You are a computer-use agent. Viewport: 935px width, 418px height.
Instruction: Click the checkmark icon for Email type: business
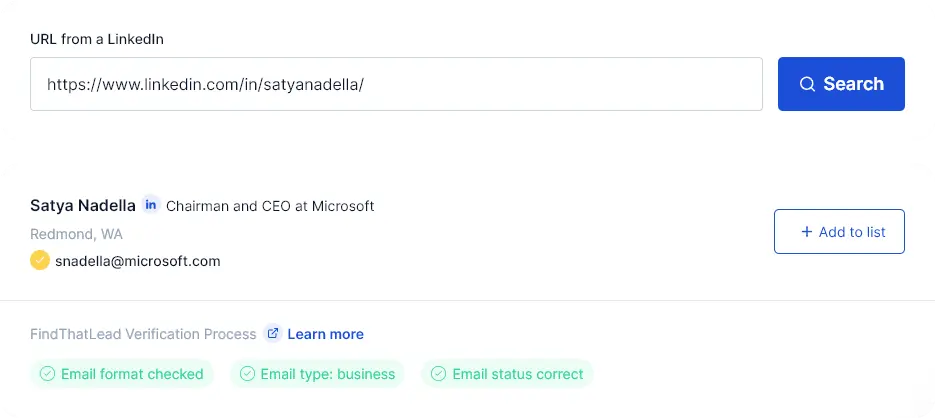click(247, 374)
